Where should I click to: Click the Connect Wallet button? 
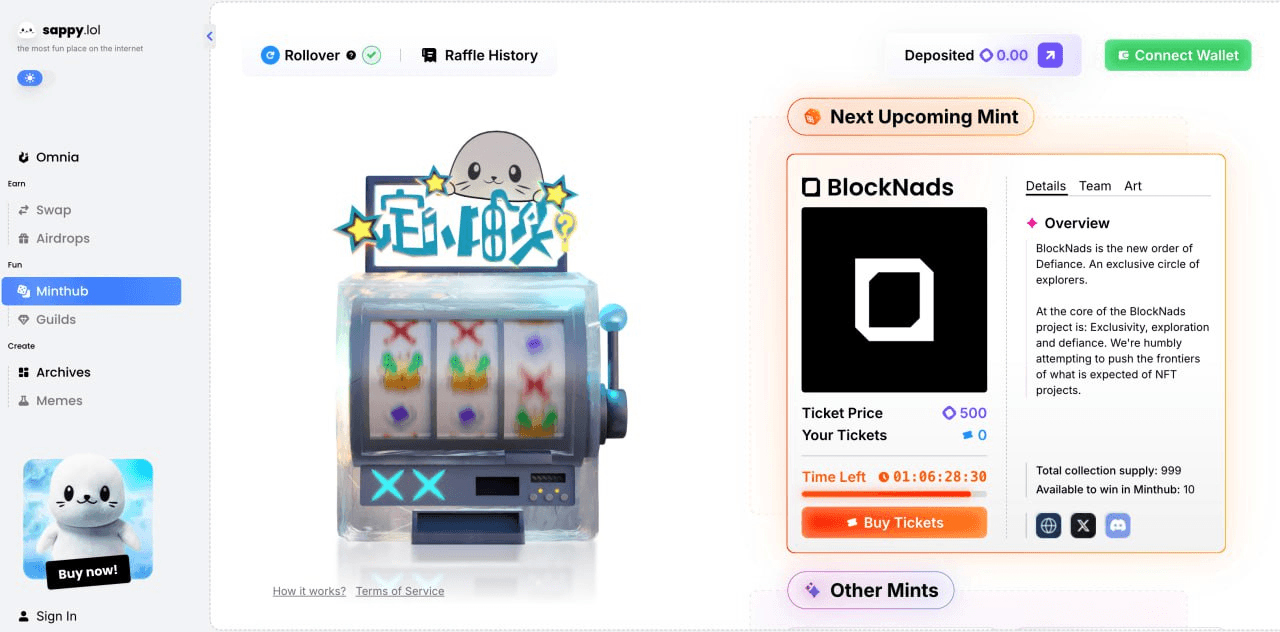(1178, 56)
